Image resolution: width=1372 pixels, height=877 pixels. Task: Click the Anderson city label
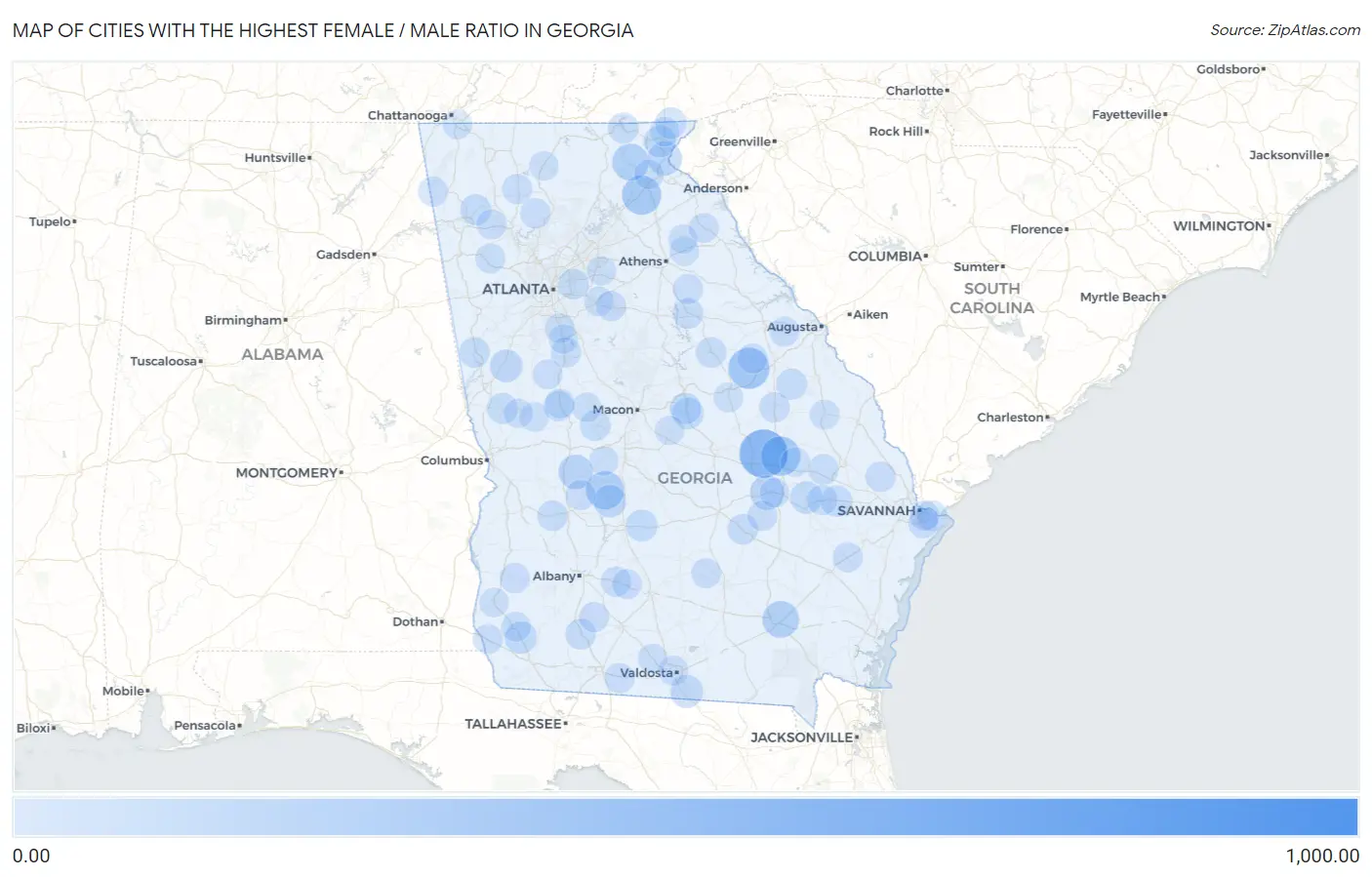tap(713, 188)
